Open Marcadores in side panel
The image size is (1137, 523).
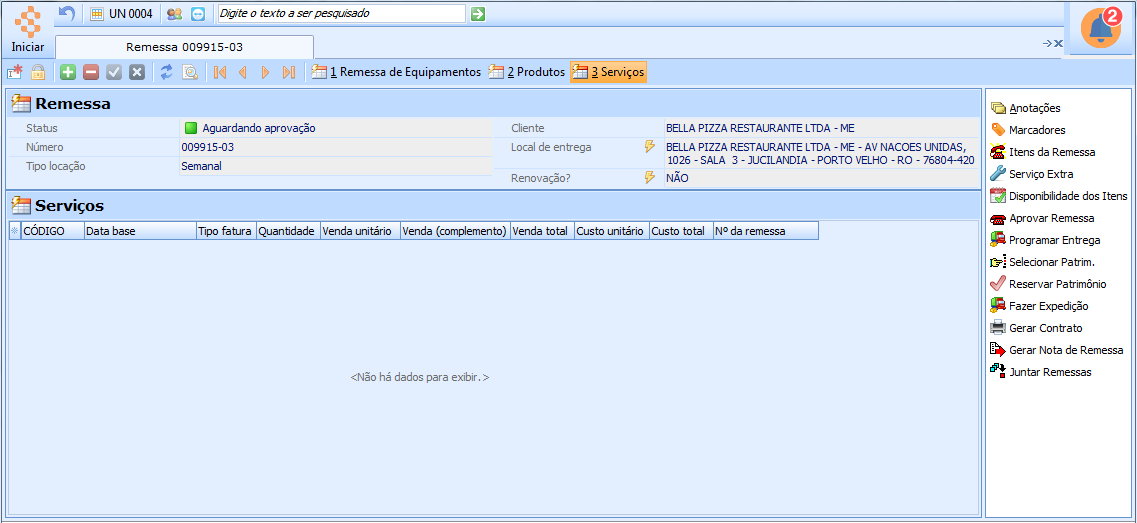pos(1028,130)
